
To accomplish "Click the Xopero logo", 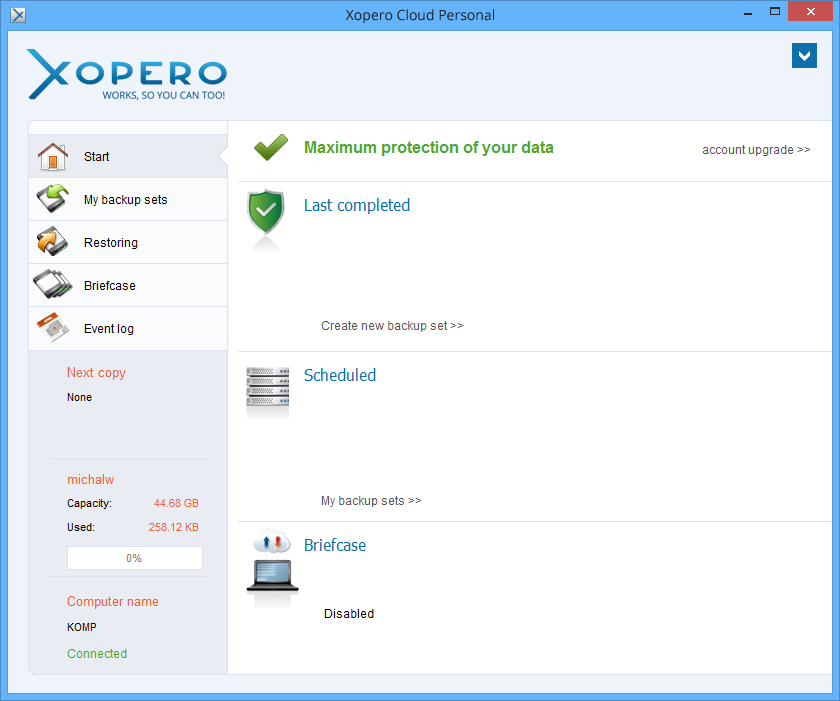I will (127, 74).
